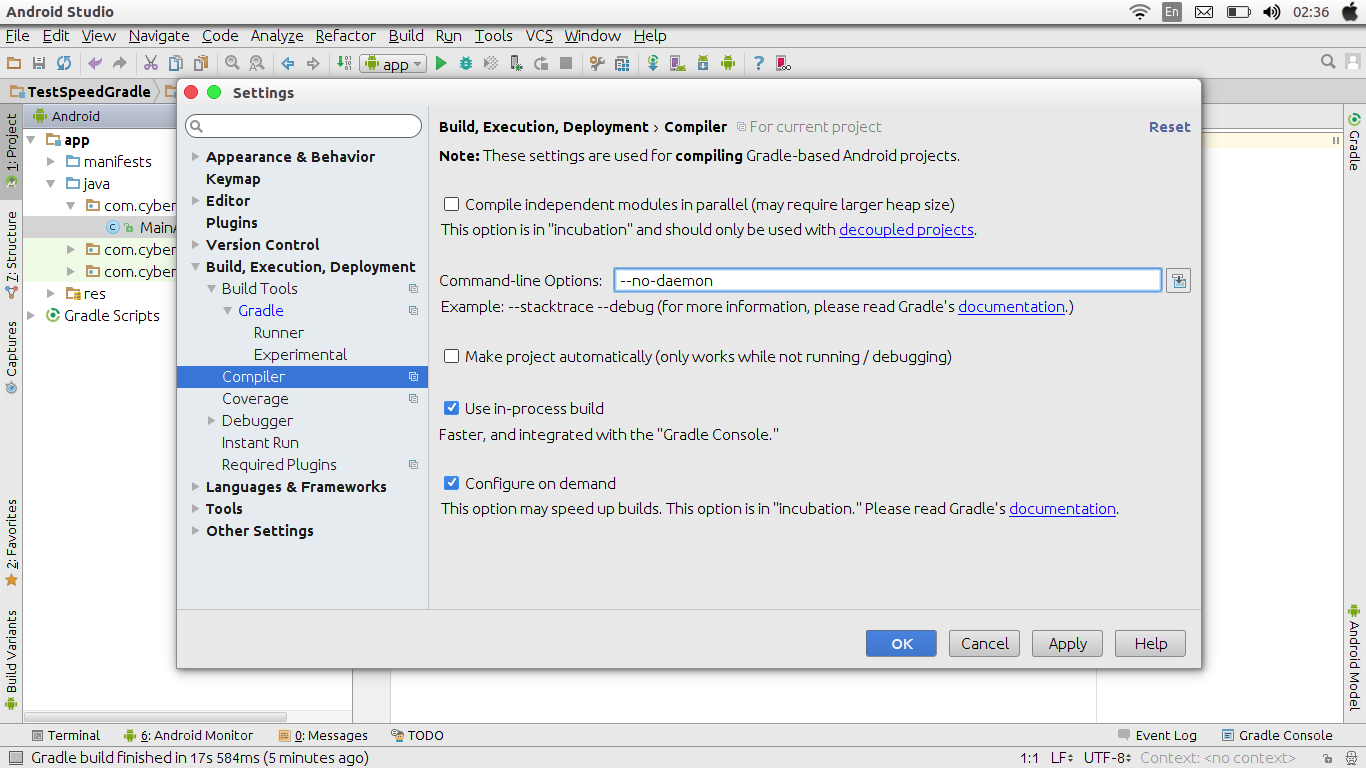Open SDK Manager toolbar icon
The width and height of the screenshot is (1366, 768).
tap(703, 63)
